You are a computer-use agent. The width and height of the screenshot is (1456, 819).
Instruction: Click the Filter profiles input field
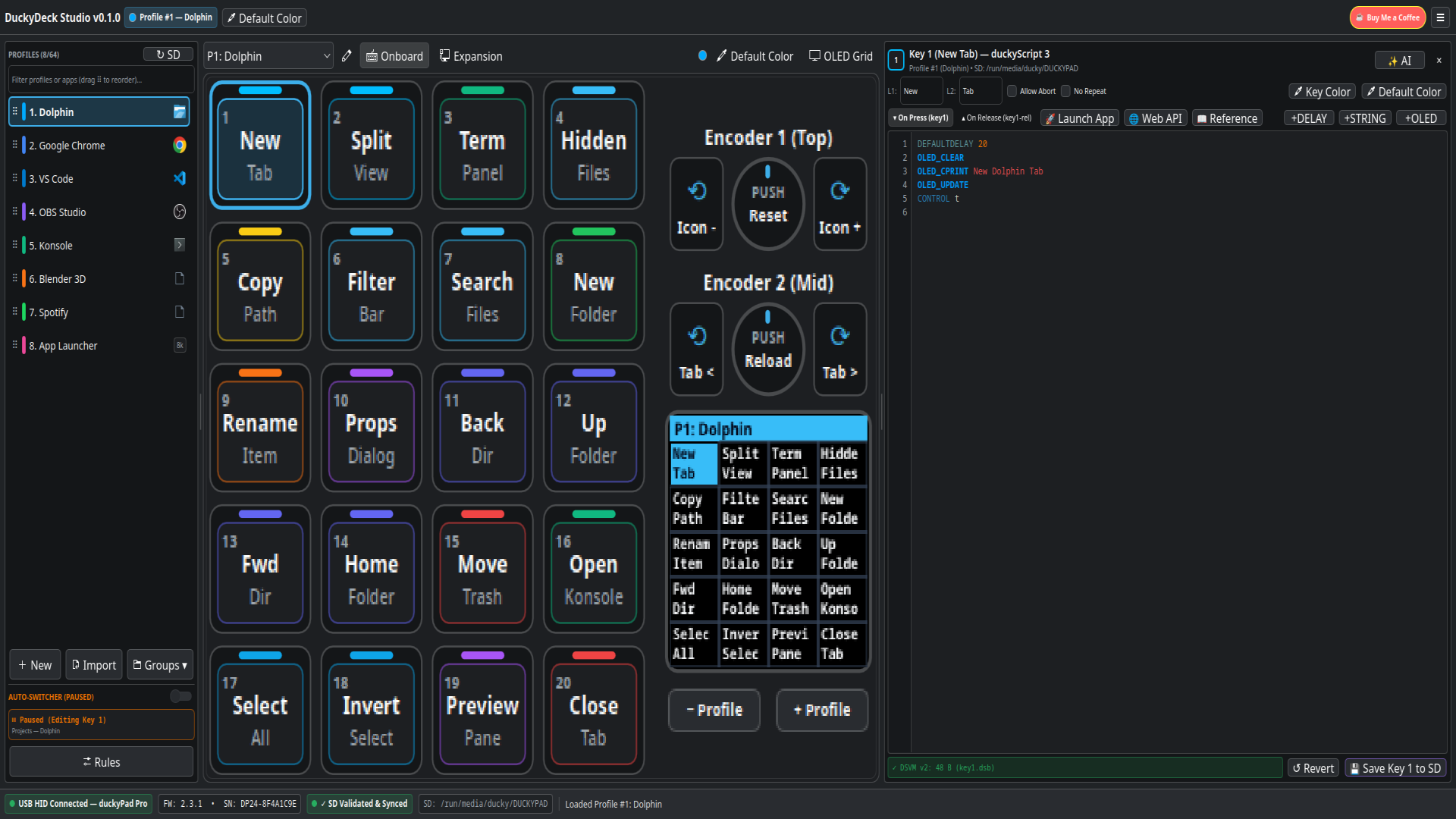coord(101,80)
